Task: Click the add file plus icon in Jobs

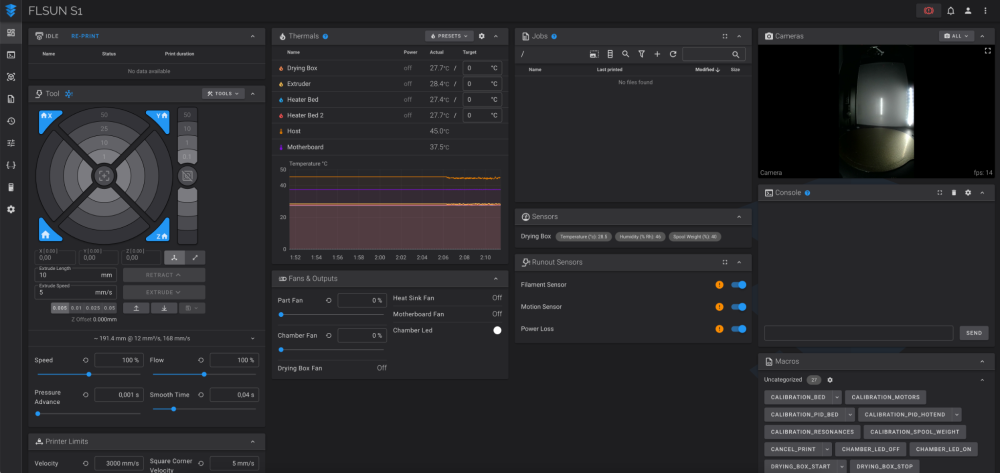Action: [657, 54]
